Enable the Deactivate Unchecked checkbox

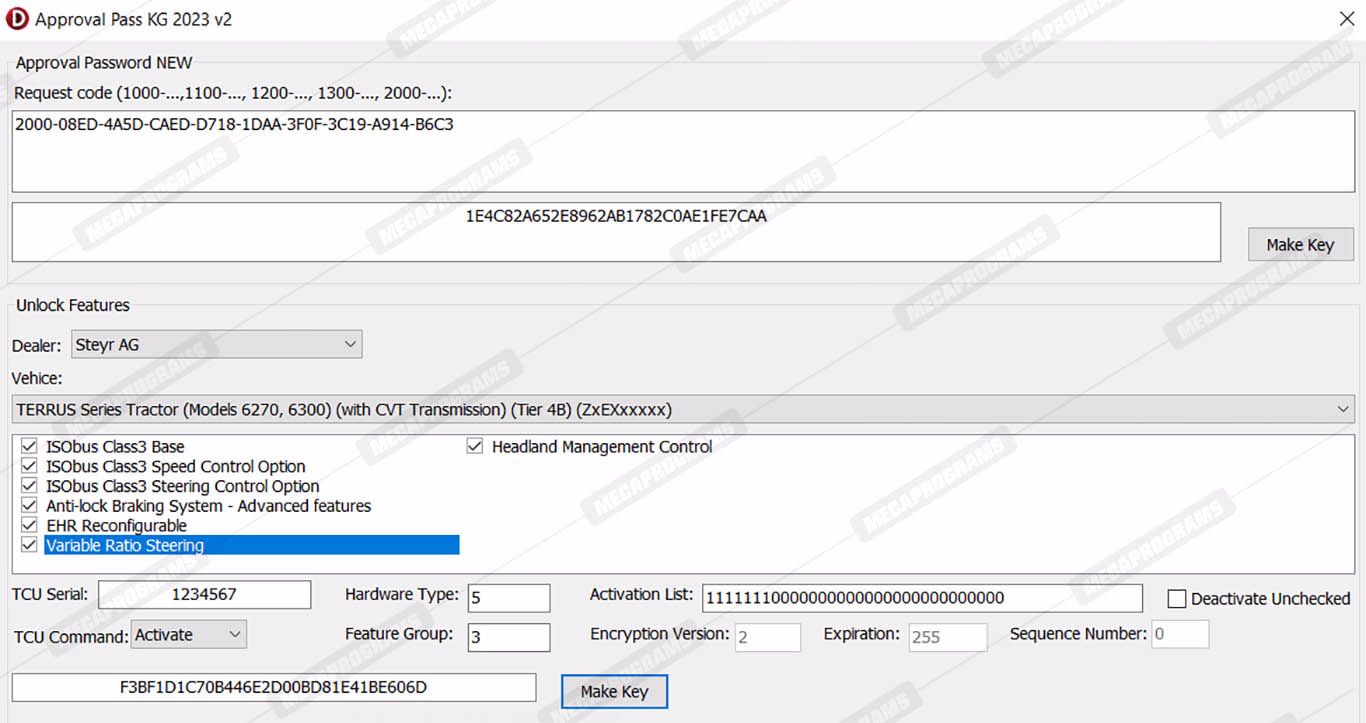(x=1177, y=599)
